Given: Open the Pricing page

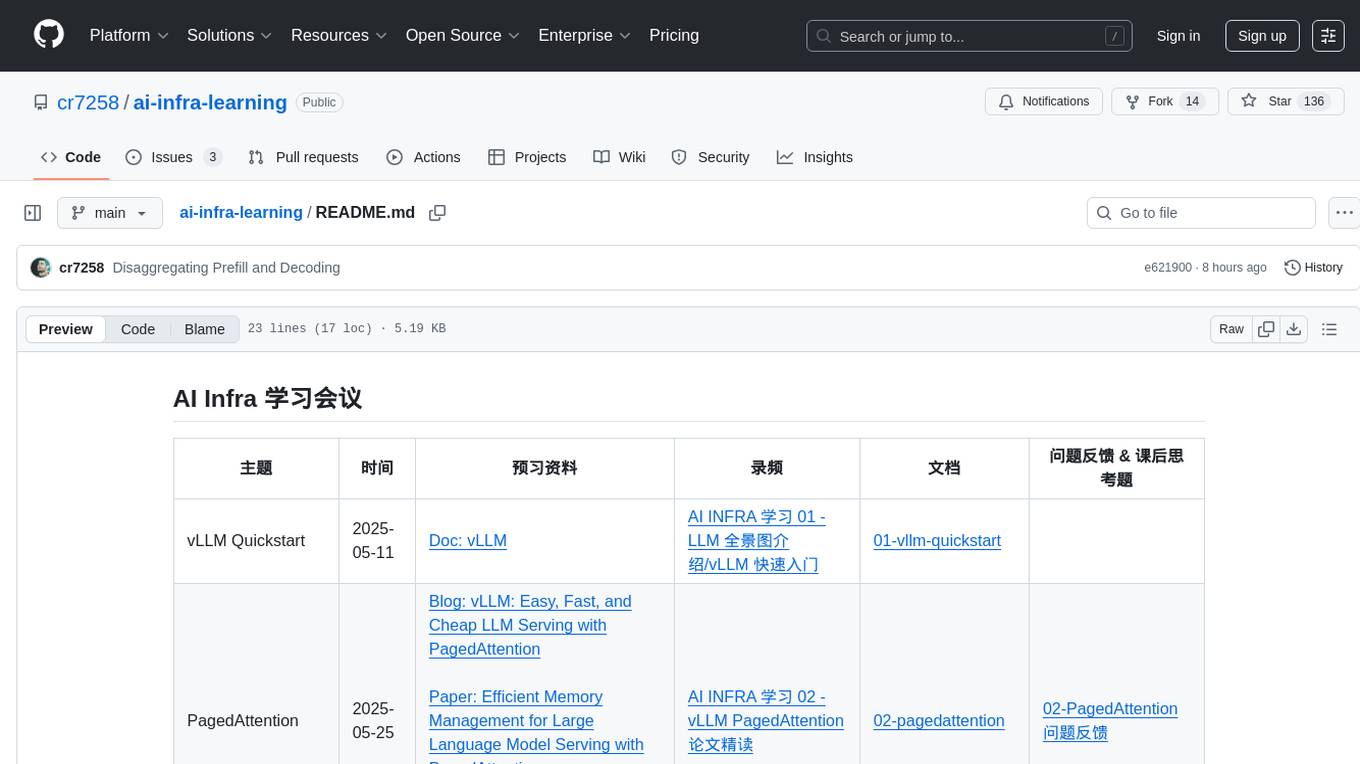Looking at the screenshot, I should click(x=674, y=35).
